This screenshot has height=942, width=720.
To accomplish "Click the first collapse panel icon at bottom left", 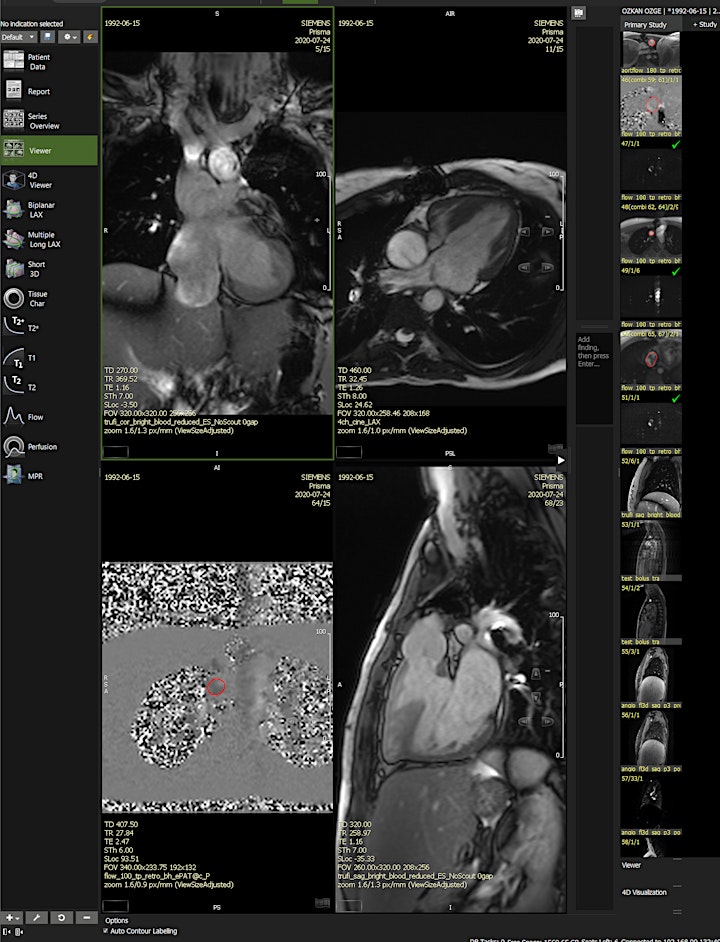I will 7,932.
